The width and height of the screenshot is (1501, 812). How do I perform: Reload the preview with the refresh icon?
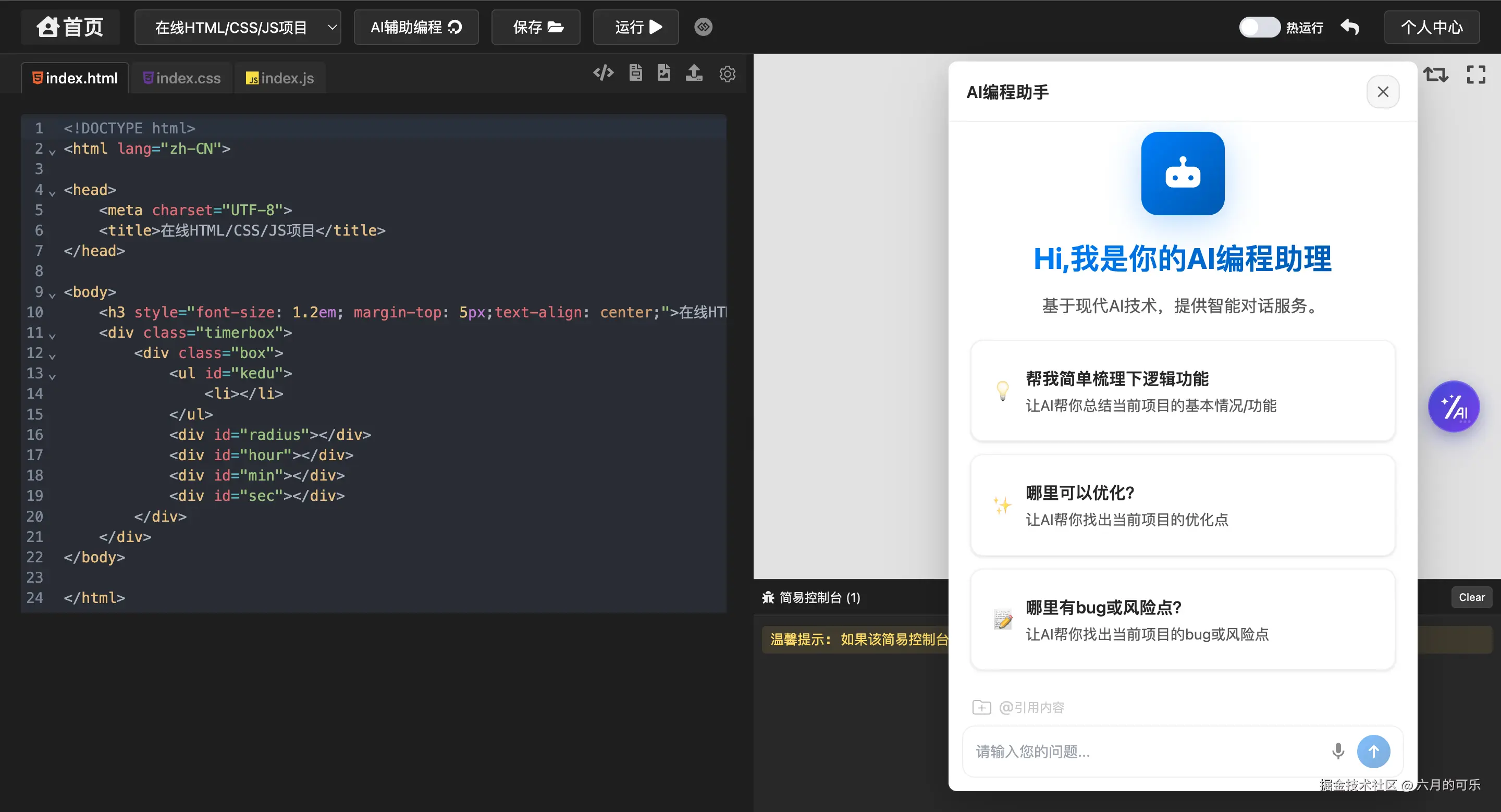(1436, 74)
